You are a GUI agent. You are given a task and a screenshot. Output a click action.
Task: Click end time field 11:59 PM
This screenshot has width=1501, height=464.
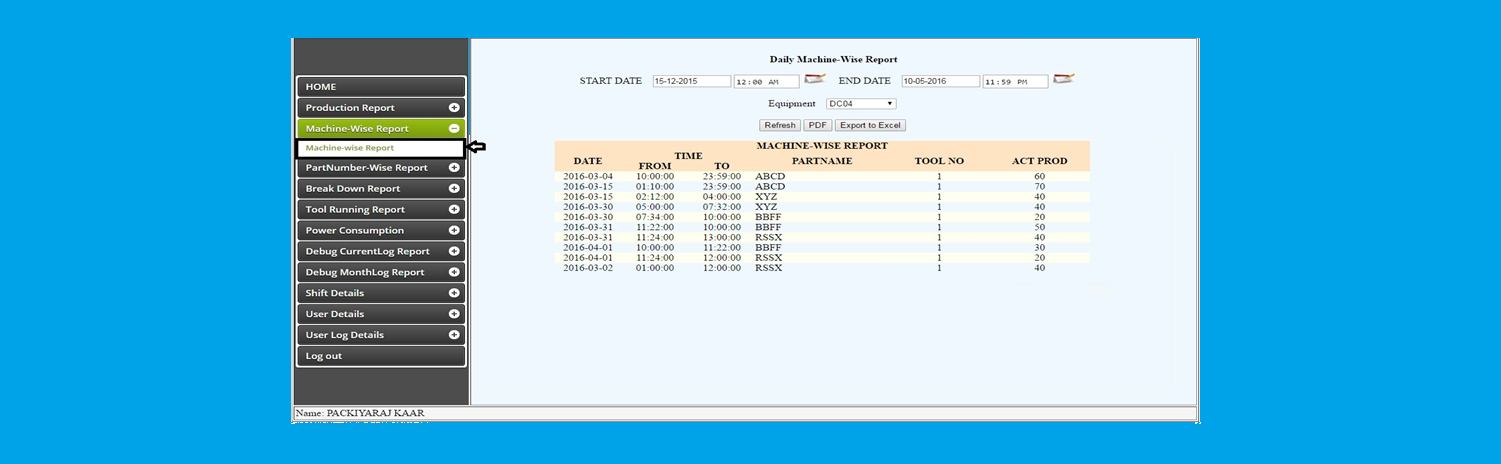[x=1015, y=82]
